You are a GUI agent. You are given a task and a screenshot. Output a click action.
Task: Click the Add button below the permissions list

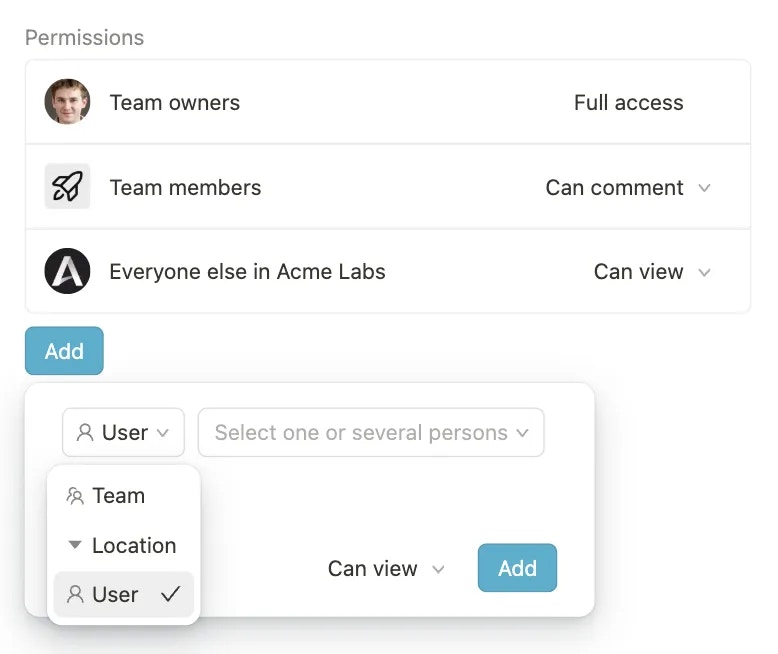pos(64,351)
